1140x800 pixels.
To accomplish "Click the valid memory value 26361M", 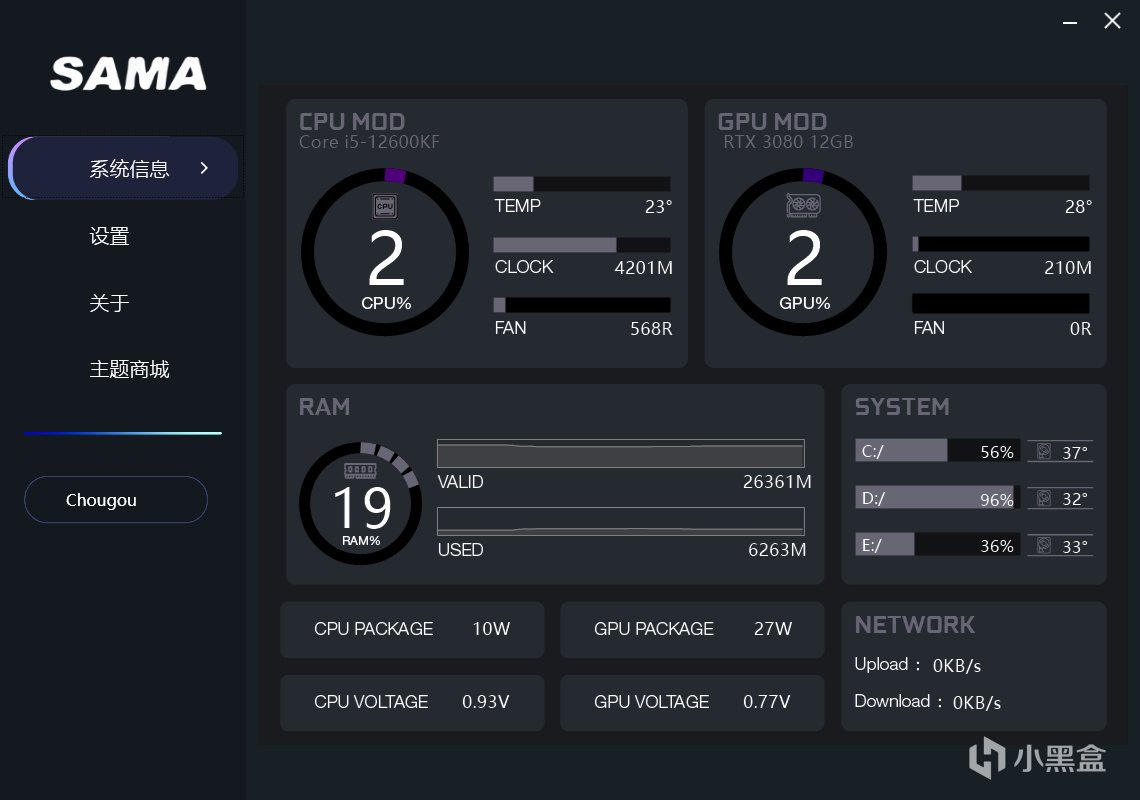I will [x=777, y=481].
